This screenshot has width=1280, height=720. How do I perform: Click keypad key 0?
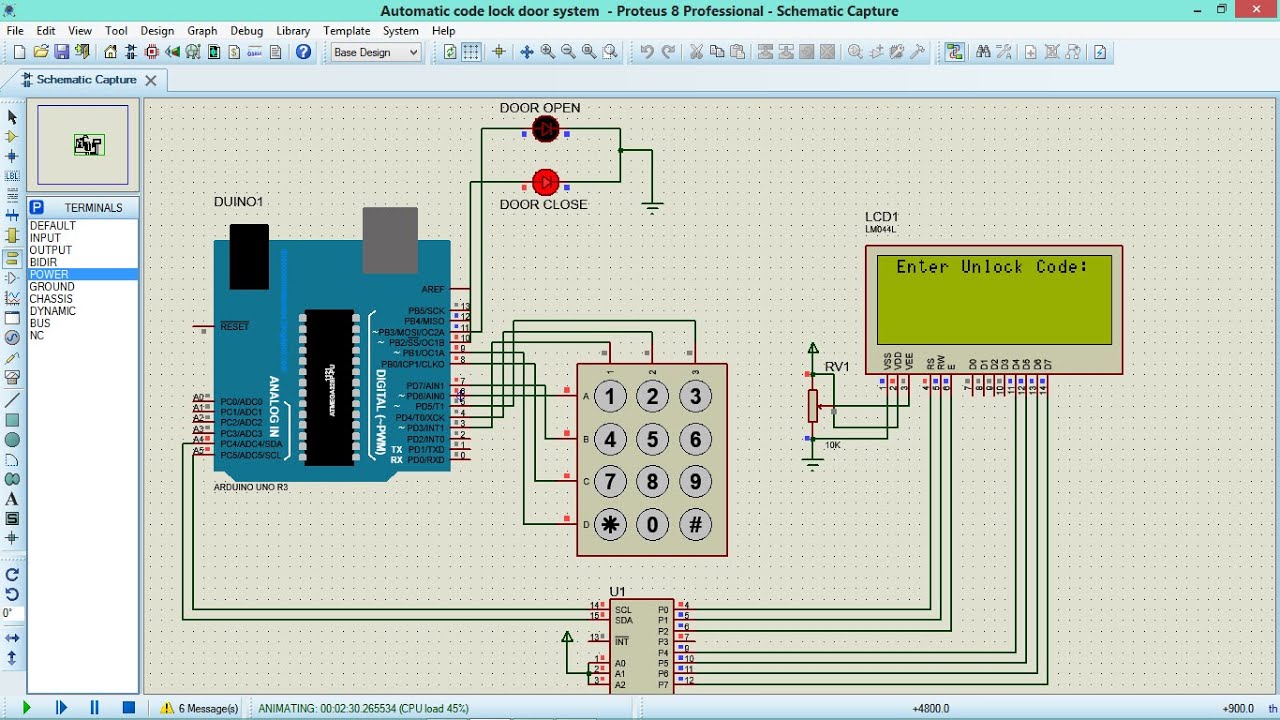[x=653, y=524]
